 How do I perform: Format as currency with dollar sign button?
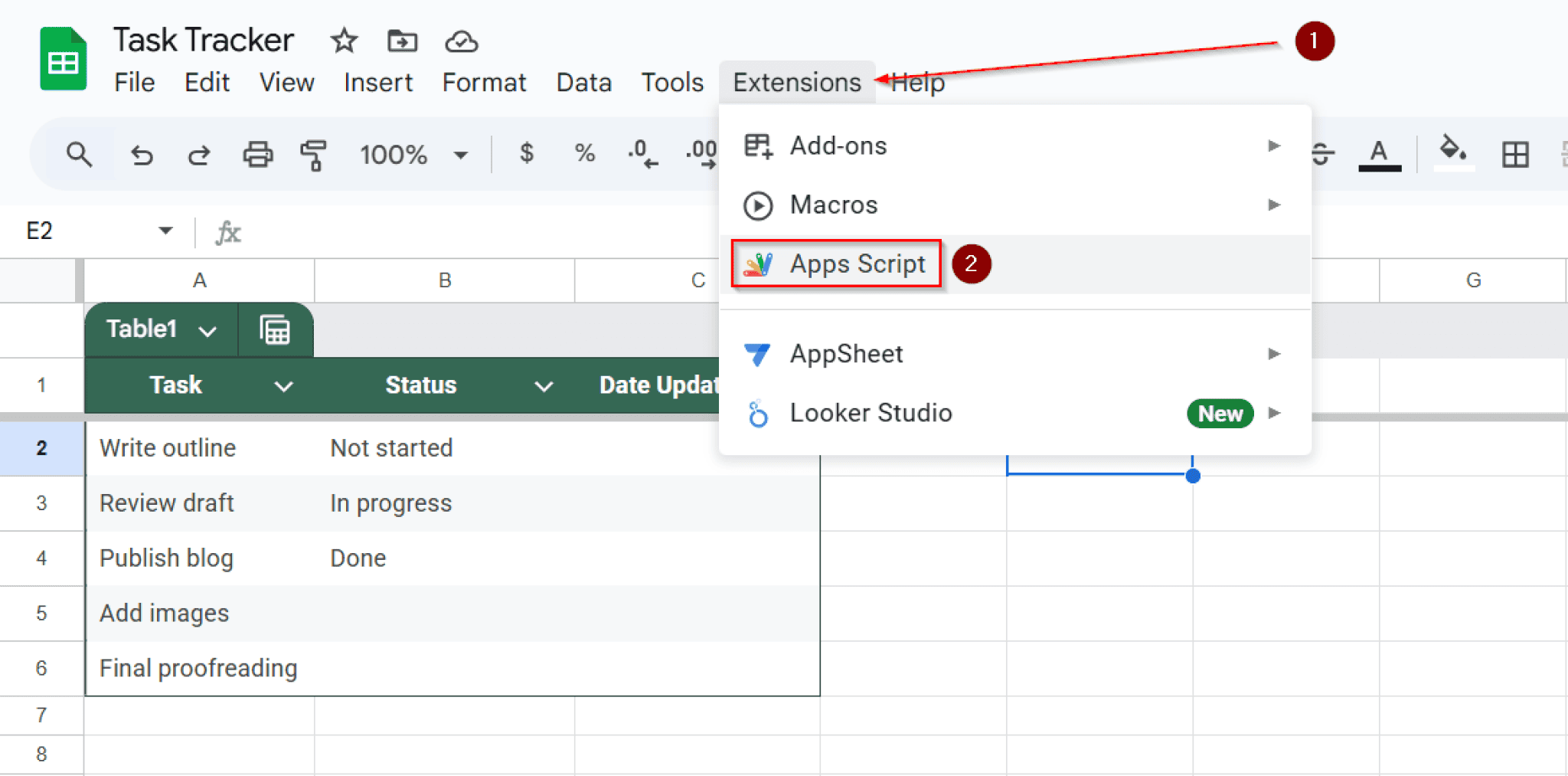coord(526,153)
